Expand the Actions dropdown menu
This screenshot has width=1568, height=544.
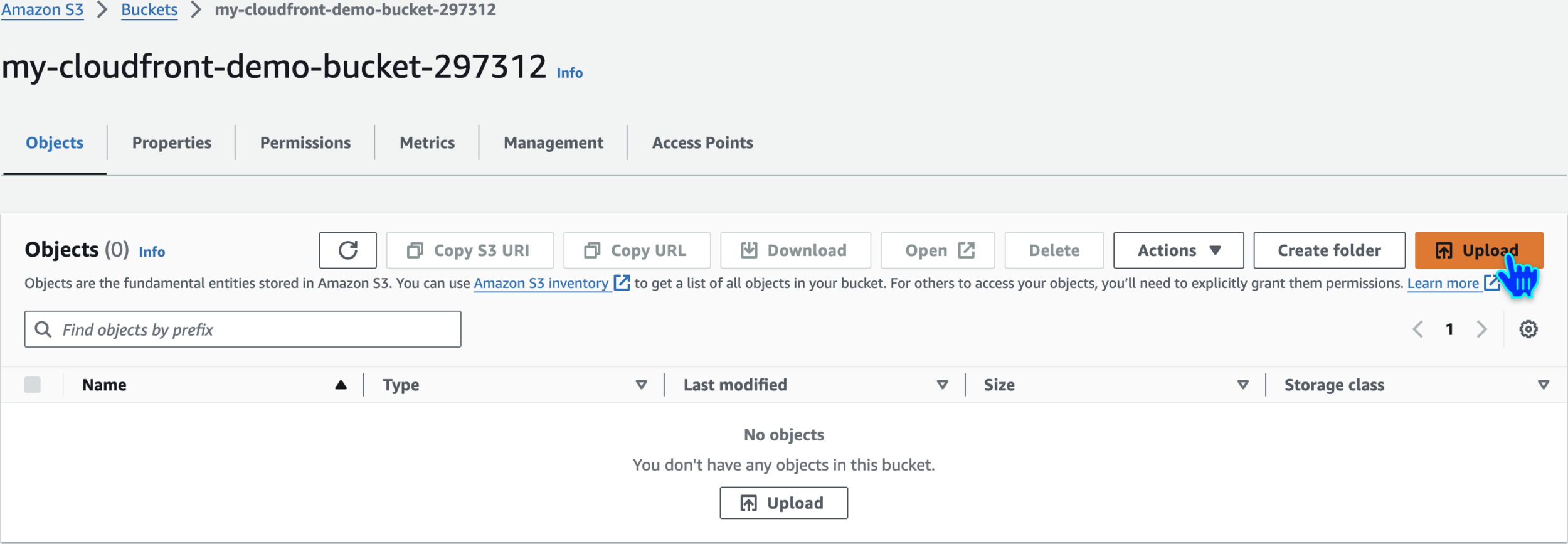pyautogui.click(x=1179, y=250)
